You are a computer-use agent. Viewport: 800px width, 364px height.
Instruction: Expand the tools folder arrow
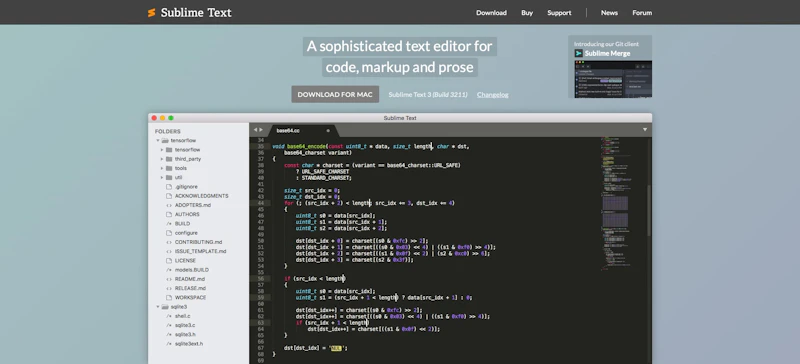(162, 168)
